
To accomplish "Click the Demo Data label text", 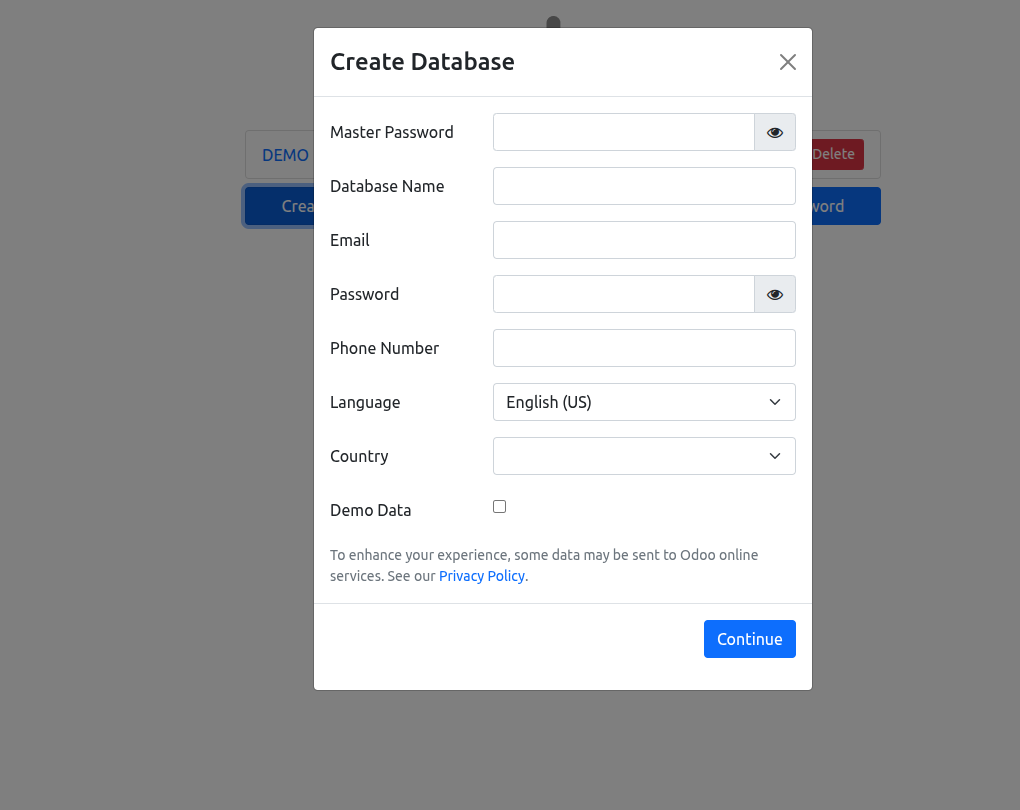I will click(x=370, y=510).
